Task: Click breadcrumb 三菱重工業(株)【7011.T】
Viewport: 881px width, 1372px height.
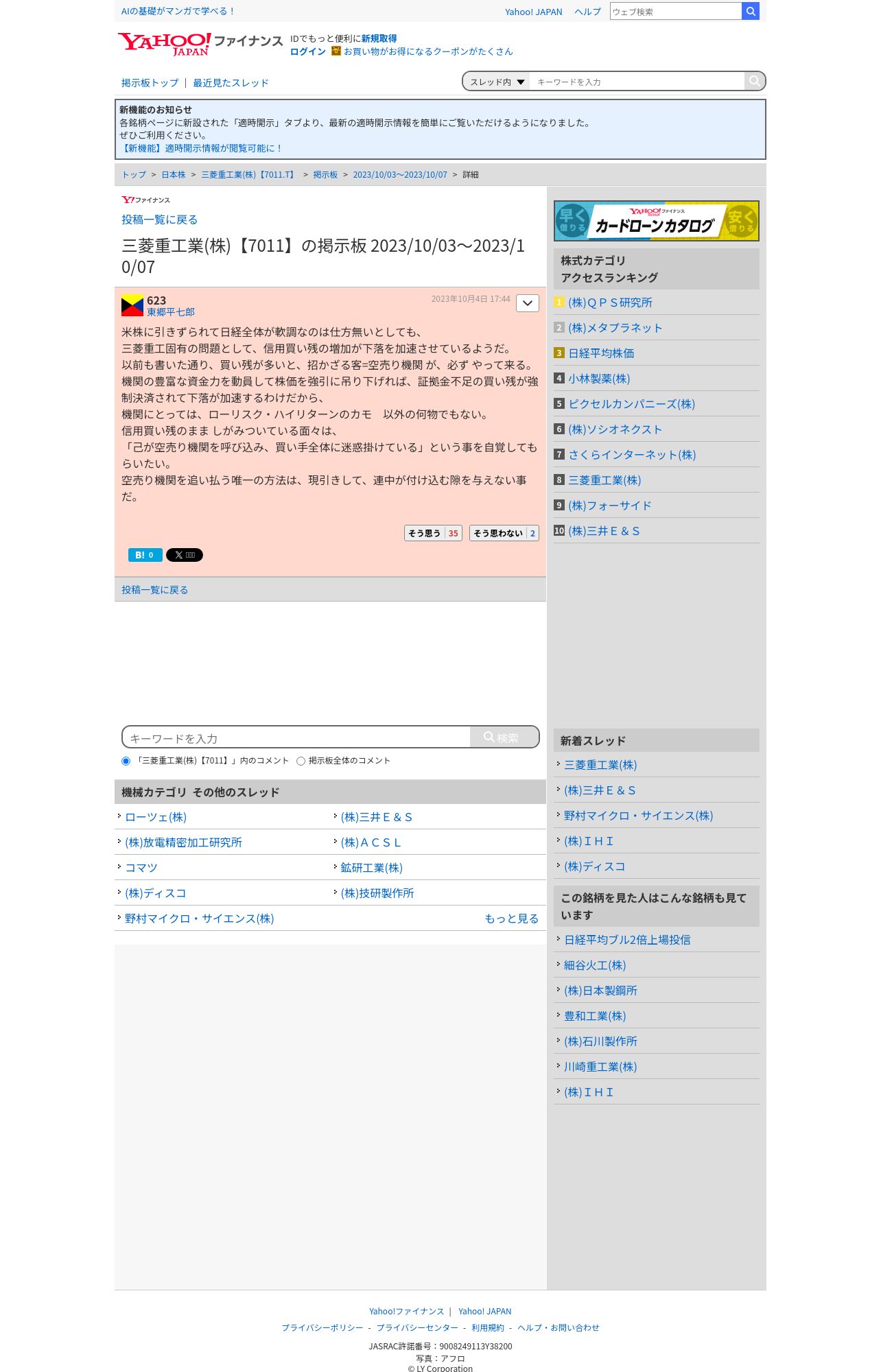Action: (x=249, y=175)
